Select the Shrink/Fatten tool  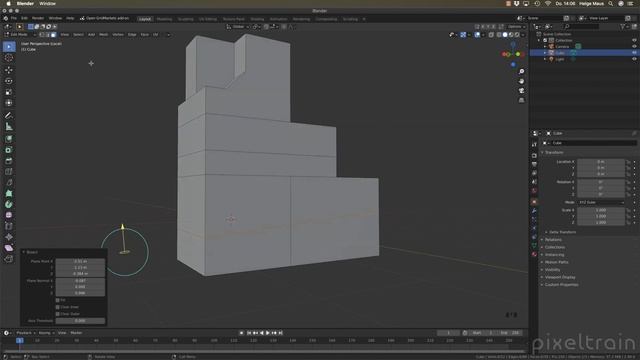(x=9, y=237)
